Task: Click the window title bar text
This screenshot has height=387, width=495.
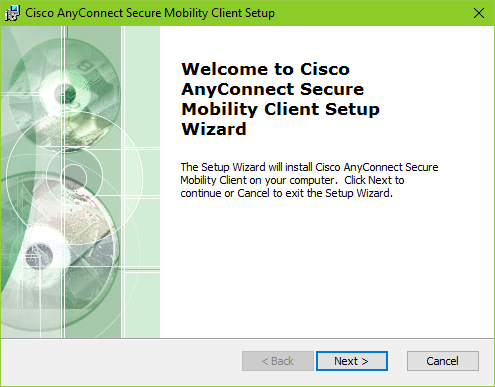Action: (x=150, y=13)
